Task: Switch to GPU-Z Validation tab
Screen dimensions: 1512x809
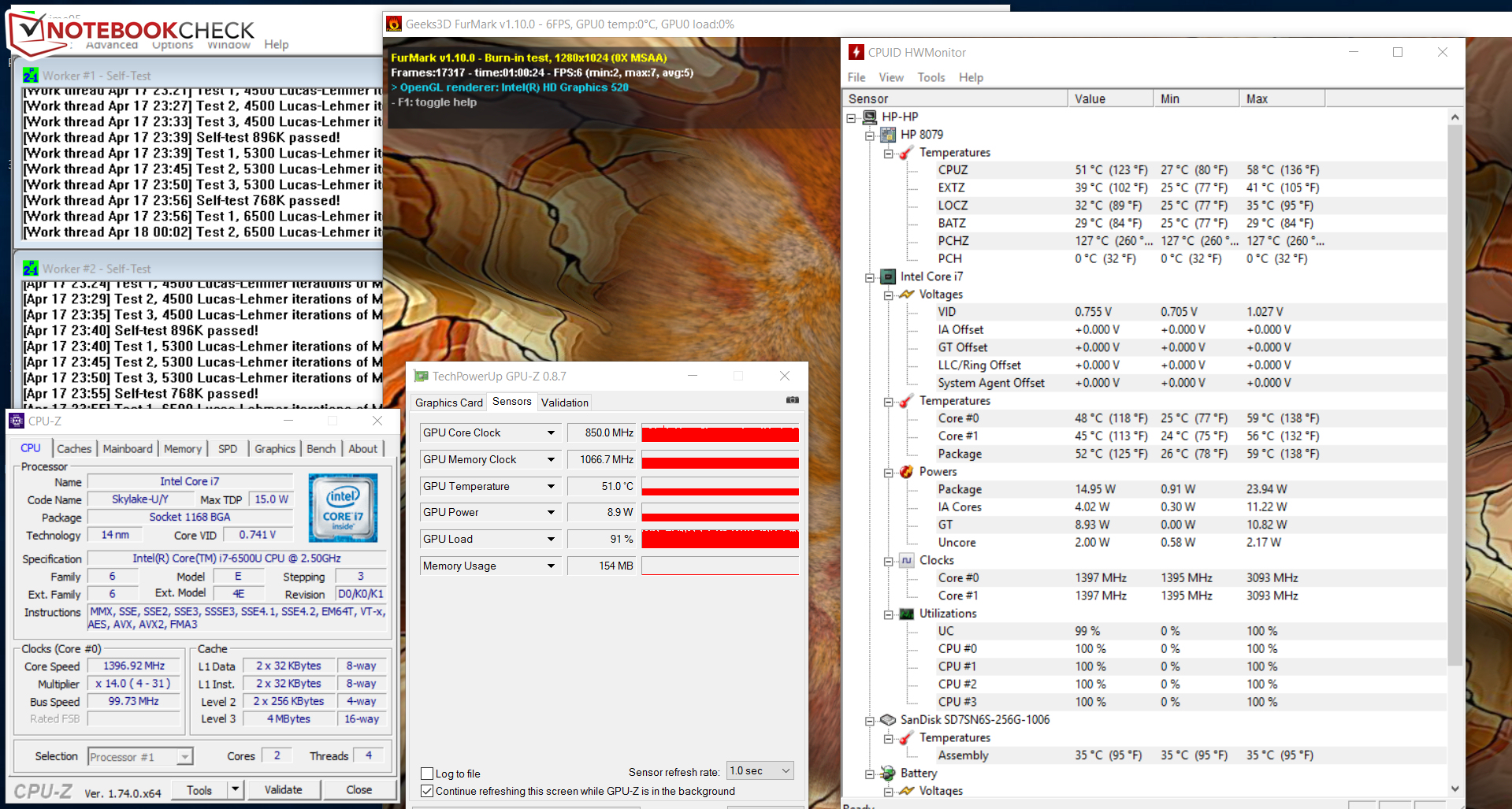Action: point(565,403)
